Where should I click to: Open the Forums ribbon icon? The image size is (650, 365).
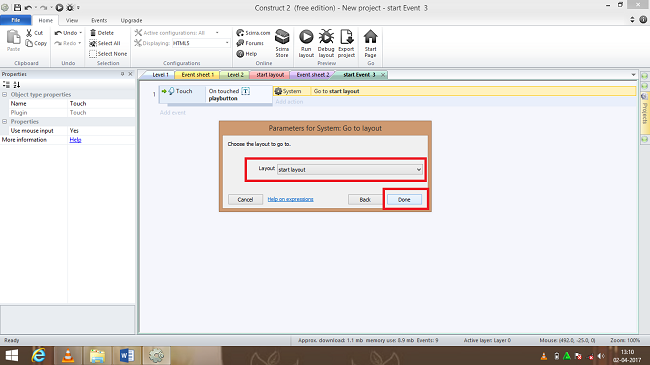(240, 43)
